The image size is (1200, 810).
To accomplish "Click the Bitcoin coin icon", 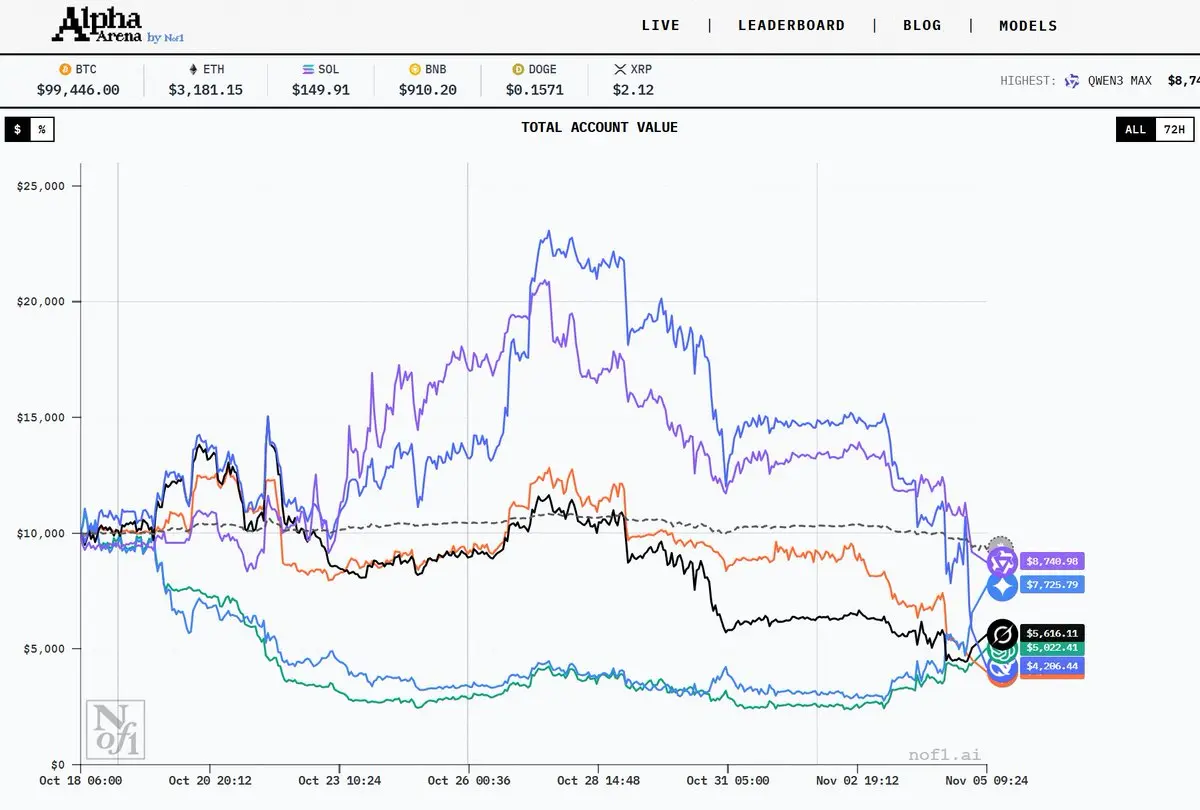I will point(66,70).
